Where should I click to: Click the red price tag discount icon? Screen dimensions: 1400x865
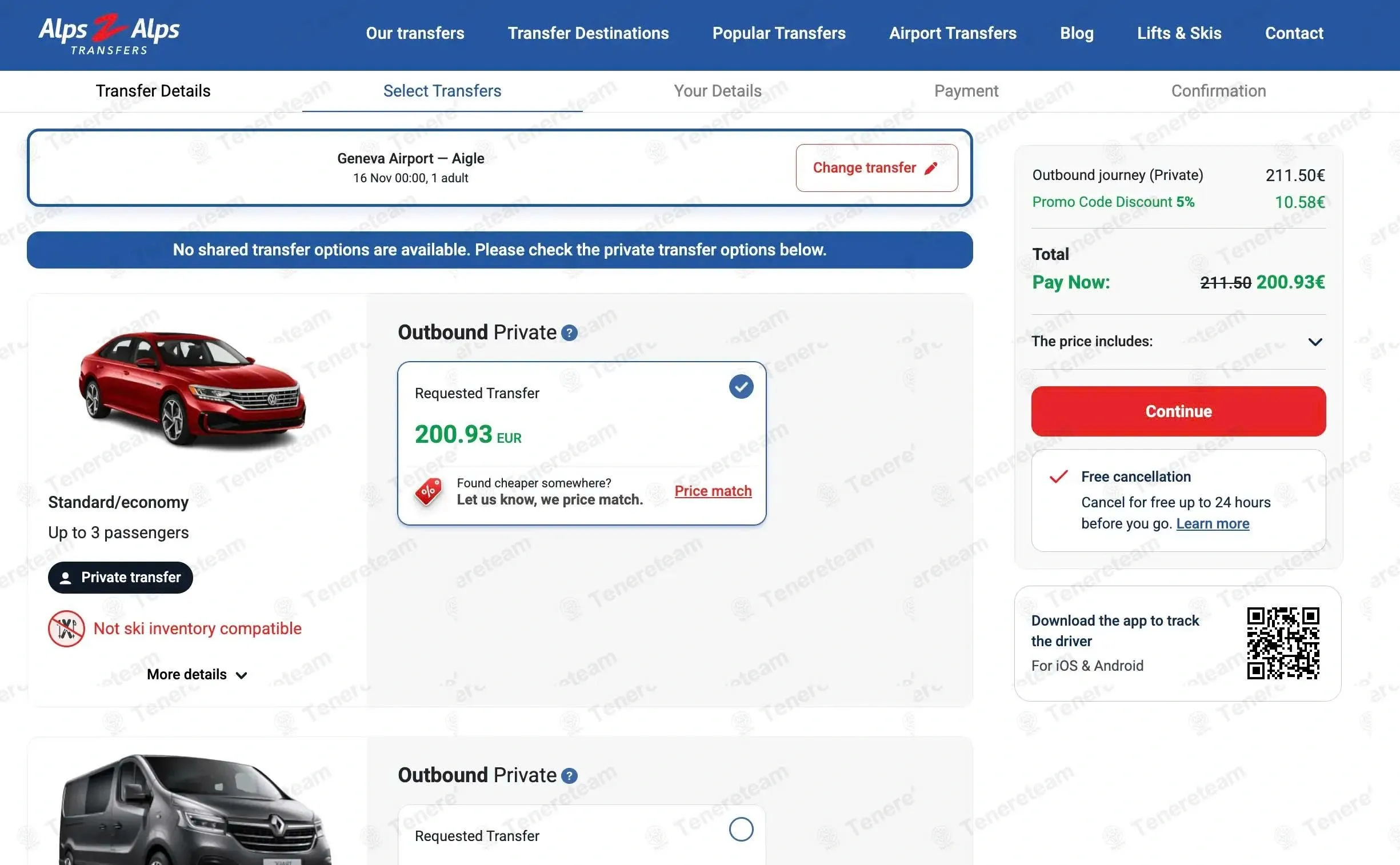(x=429, y=491)
